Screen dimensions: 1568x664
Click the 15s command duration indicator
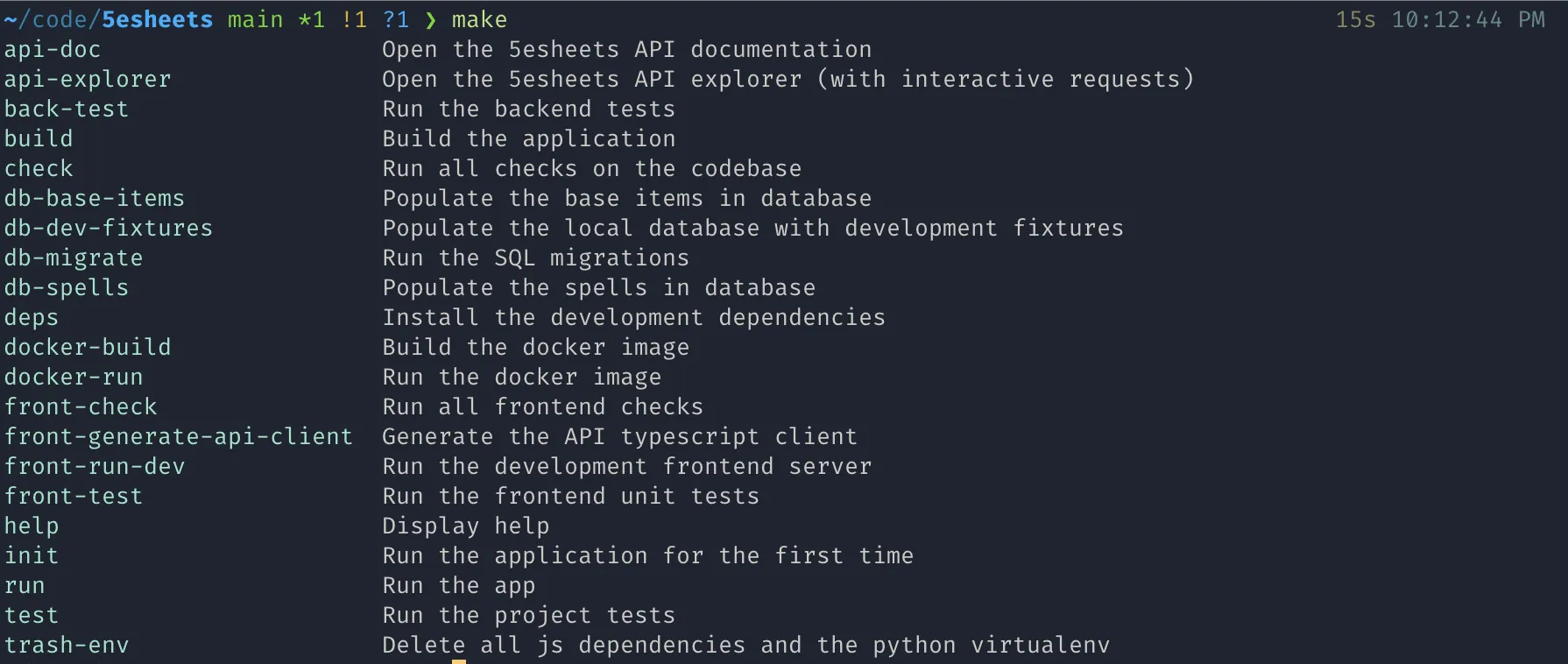(x=1356, y=20)
